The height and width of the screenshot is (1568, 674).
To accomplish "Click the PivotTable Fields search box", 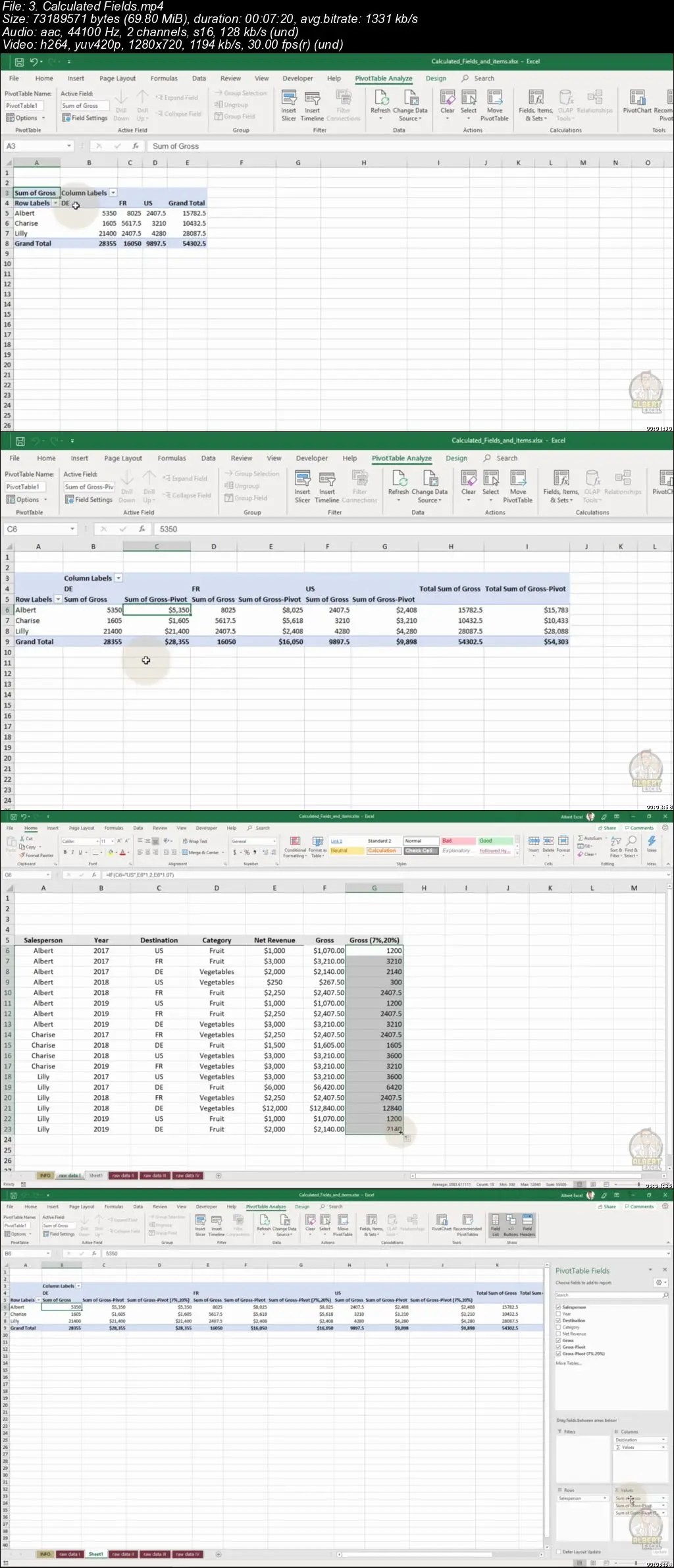I will coord(611,1295).
